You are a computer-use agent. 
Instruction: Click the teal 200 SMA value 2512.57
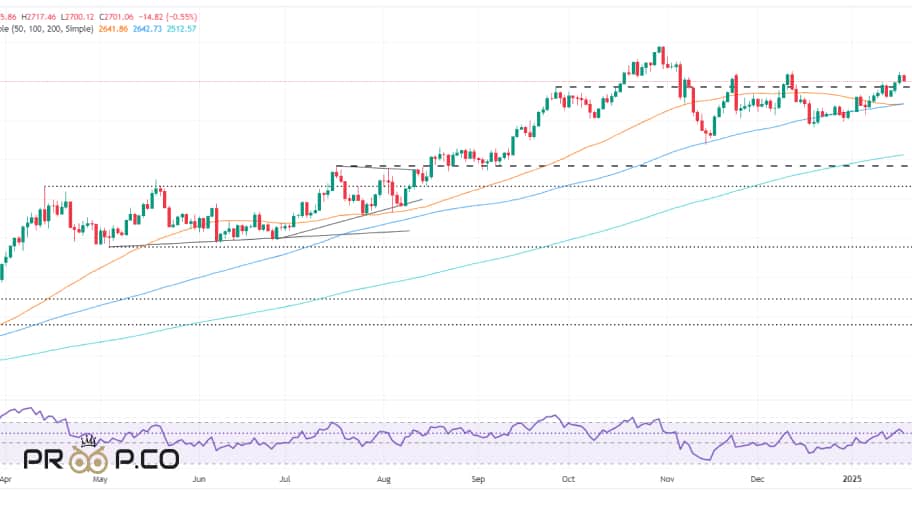[x=181, y=28]
